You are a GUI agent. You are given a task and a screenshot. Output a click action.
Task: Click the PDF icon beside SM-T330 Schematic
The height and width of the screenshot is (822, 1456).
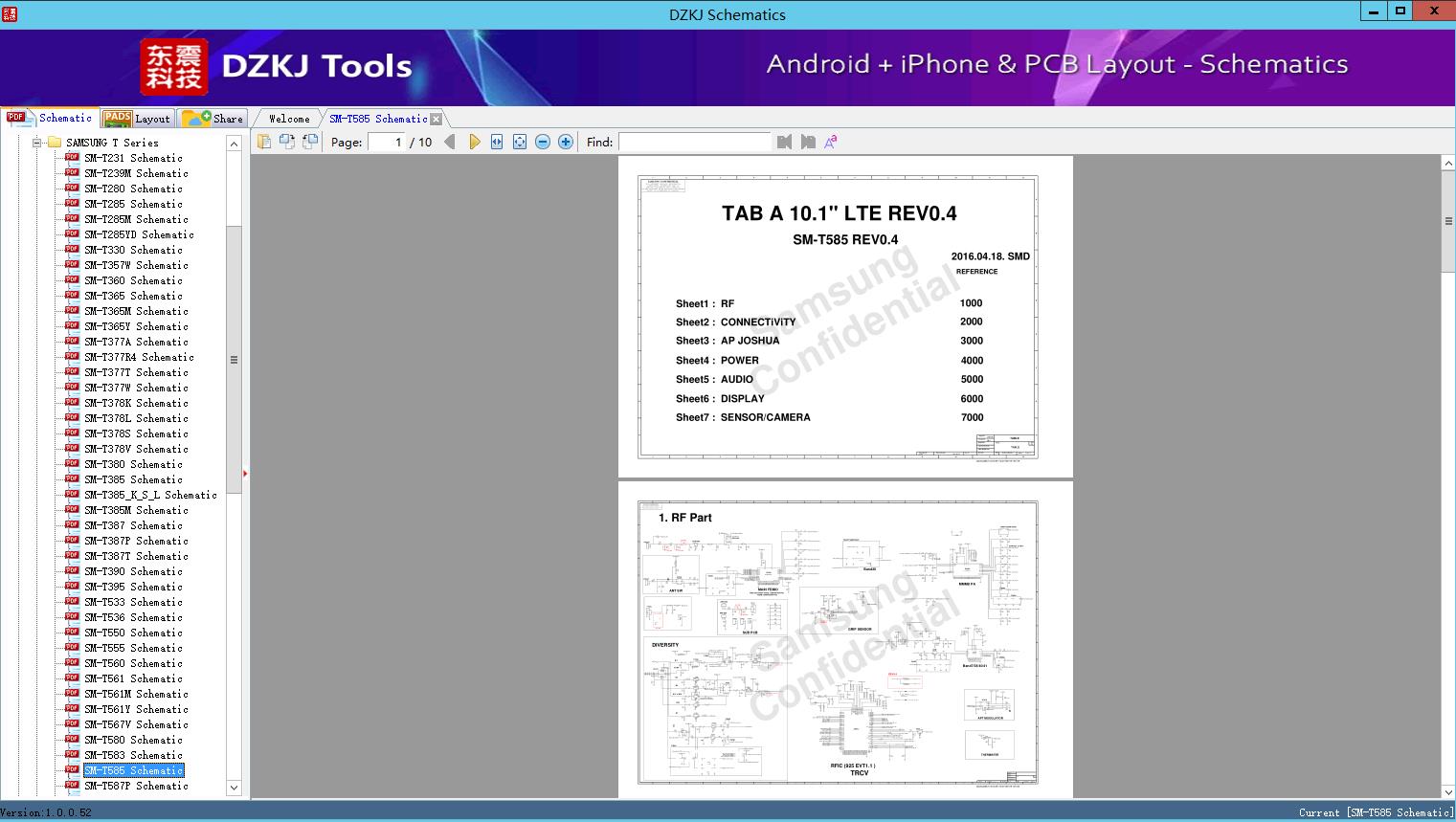[x=72, y=250]
